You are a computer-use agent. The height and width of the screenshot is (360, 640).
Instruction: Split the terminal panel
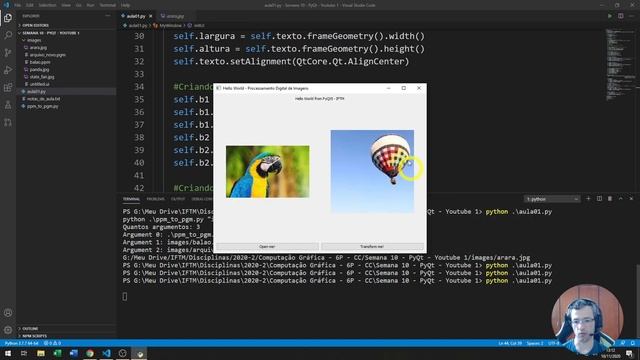[599, 199]
